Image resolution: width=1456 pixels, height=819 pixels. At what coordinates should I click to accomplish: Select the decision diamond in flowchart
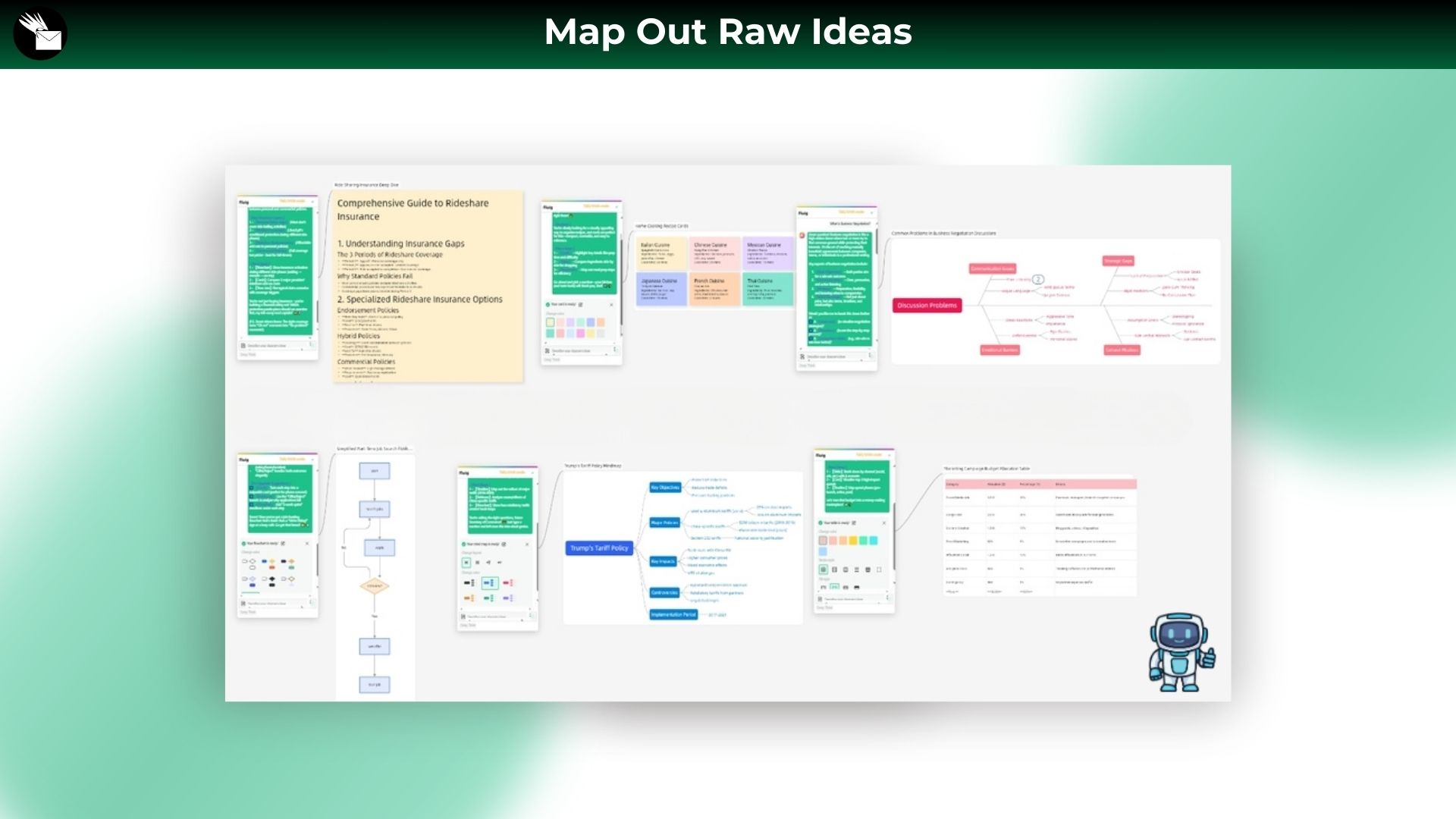(375, 586)
